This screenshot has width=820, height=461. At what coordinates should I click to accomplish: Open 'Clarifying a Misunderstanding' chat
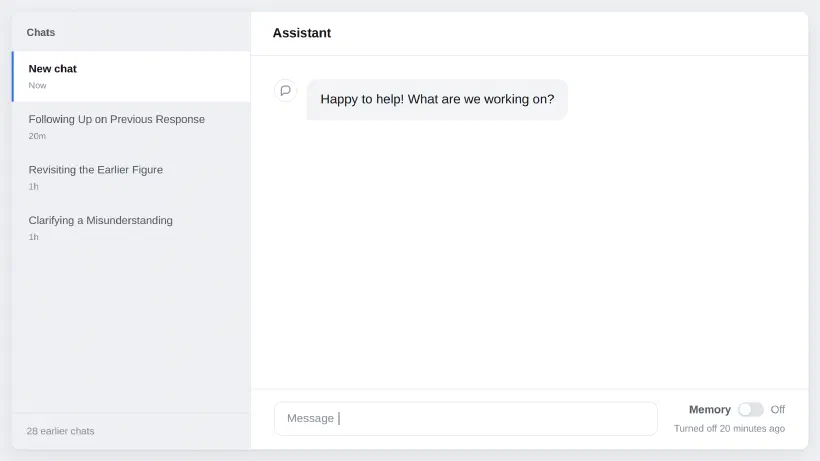click(131, 228)
